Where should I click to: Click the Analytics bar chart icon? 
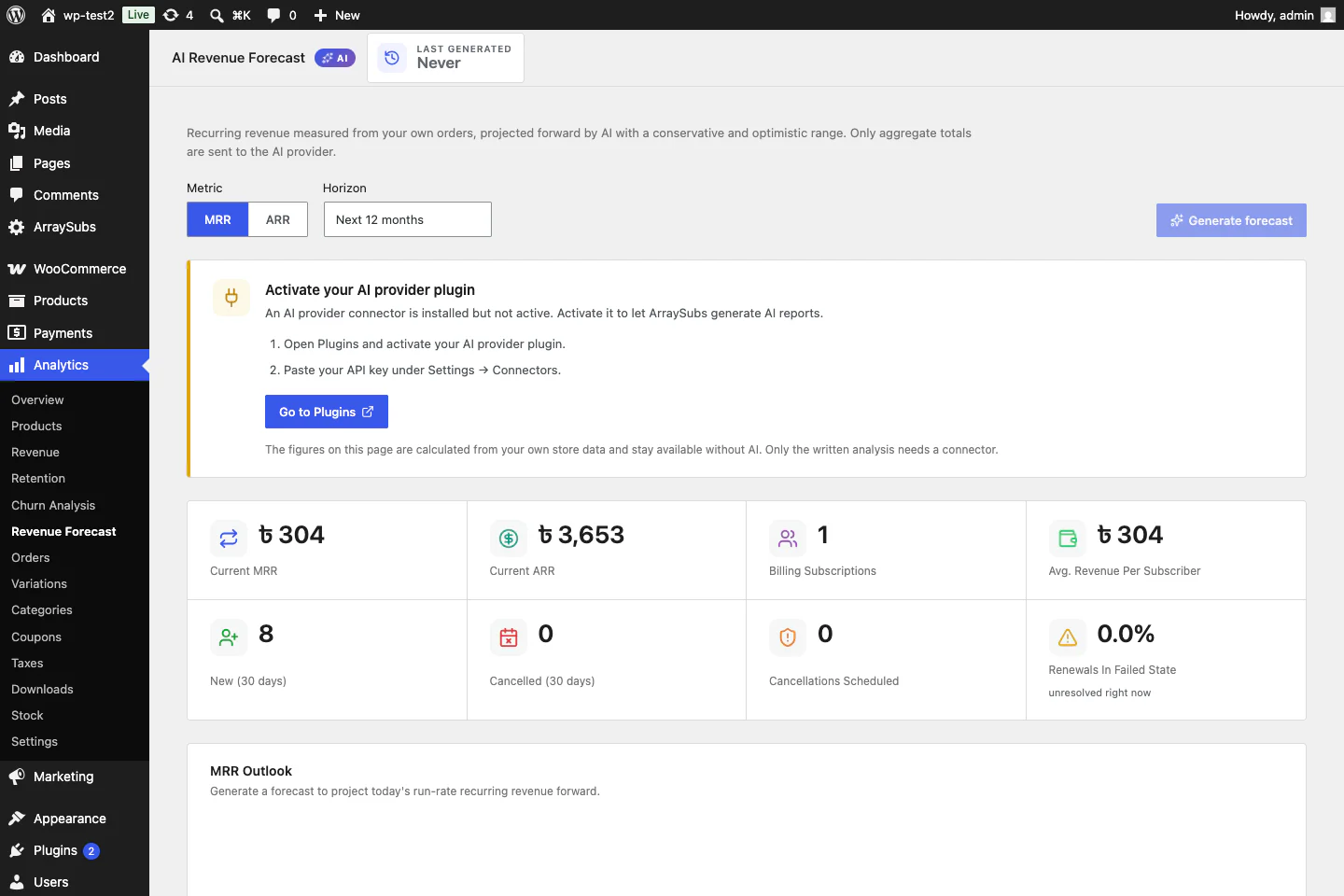[x=17, y=365]
